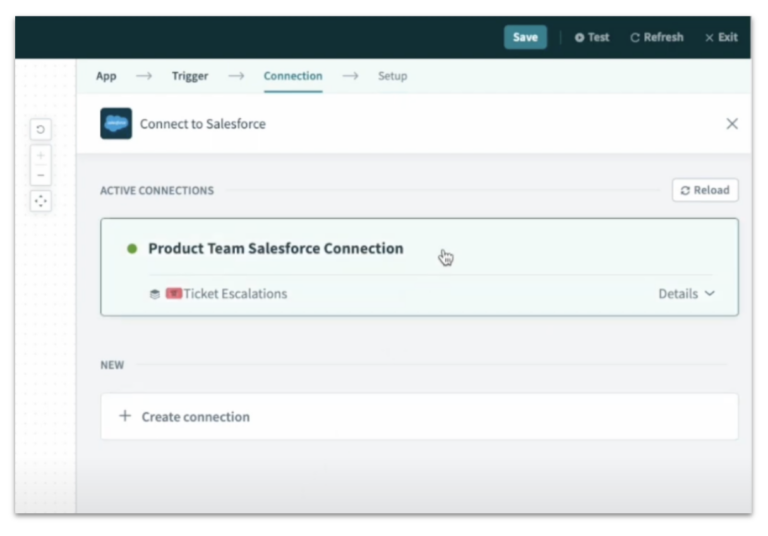Reload the active connections list
The width and height of the screenshot is (768, 536).
[705, 190]
